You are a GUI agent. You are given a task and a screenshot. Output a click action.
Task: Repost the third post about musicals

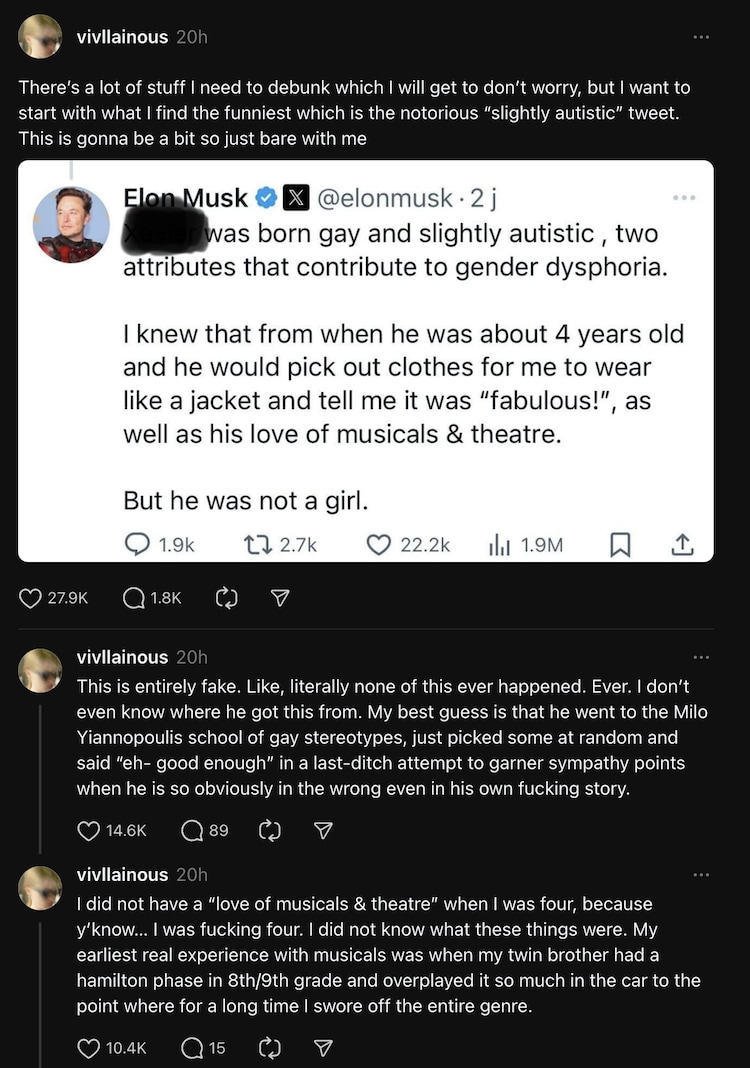click(269, 1048)
